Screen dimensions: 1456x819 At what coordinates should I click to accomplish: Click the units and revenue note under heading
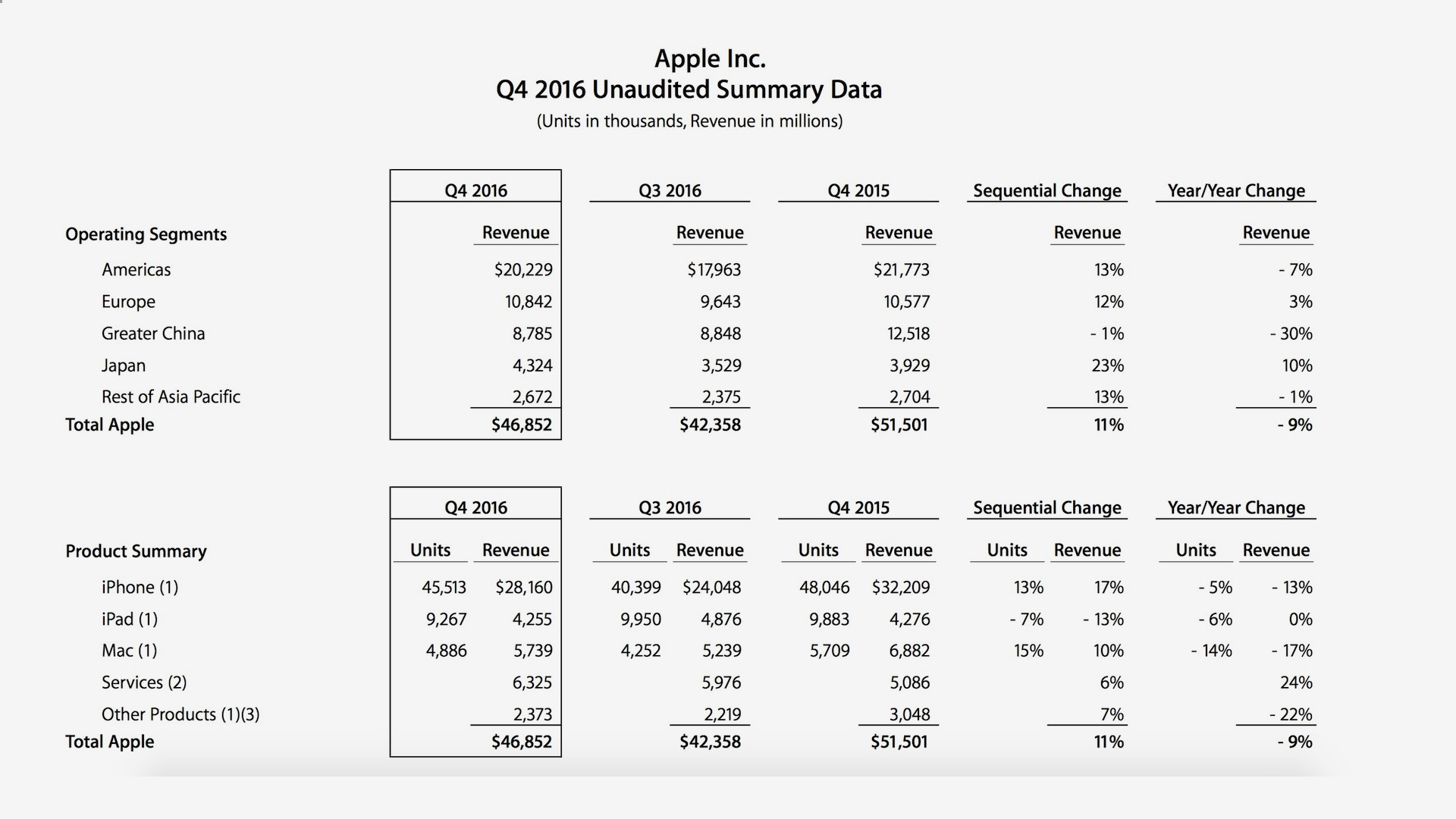click(689, 121)
